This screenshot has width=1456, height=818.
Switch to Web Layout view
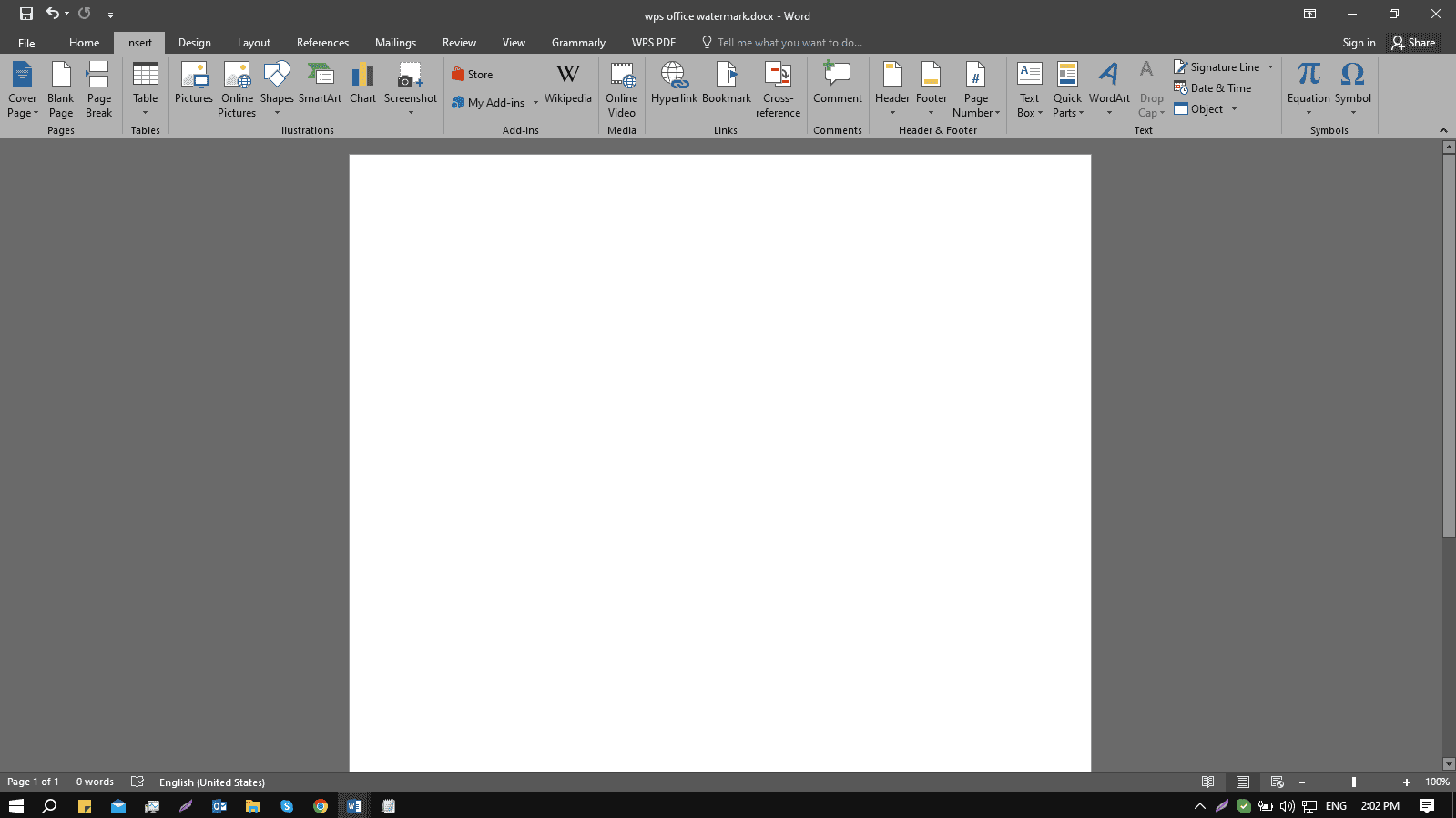pos(1277,782)
